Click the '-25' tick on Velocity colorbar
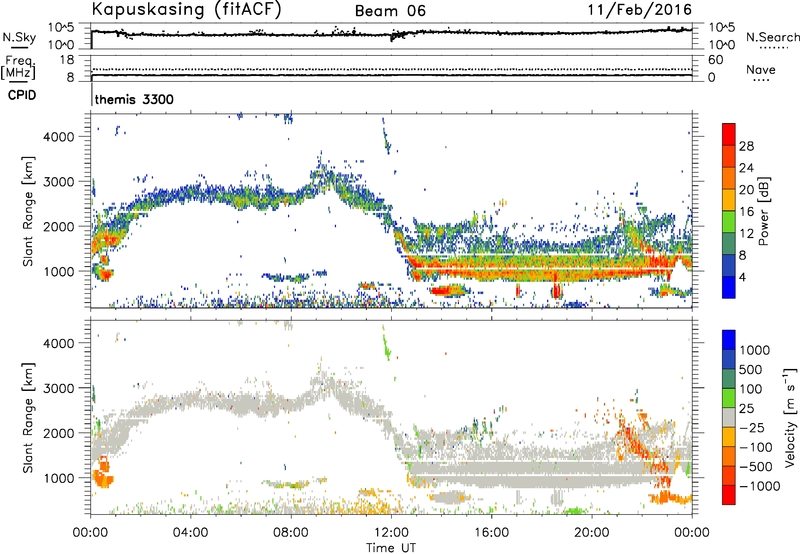The height and width of the screenshot is (554, 800). coord(753,428)
